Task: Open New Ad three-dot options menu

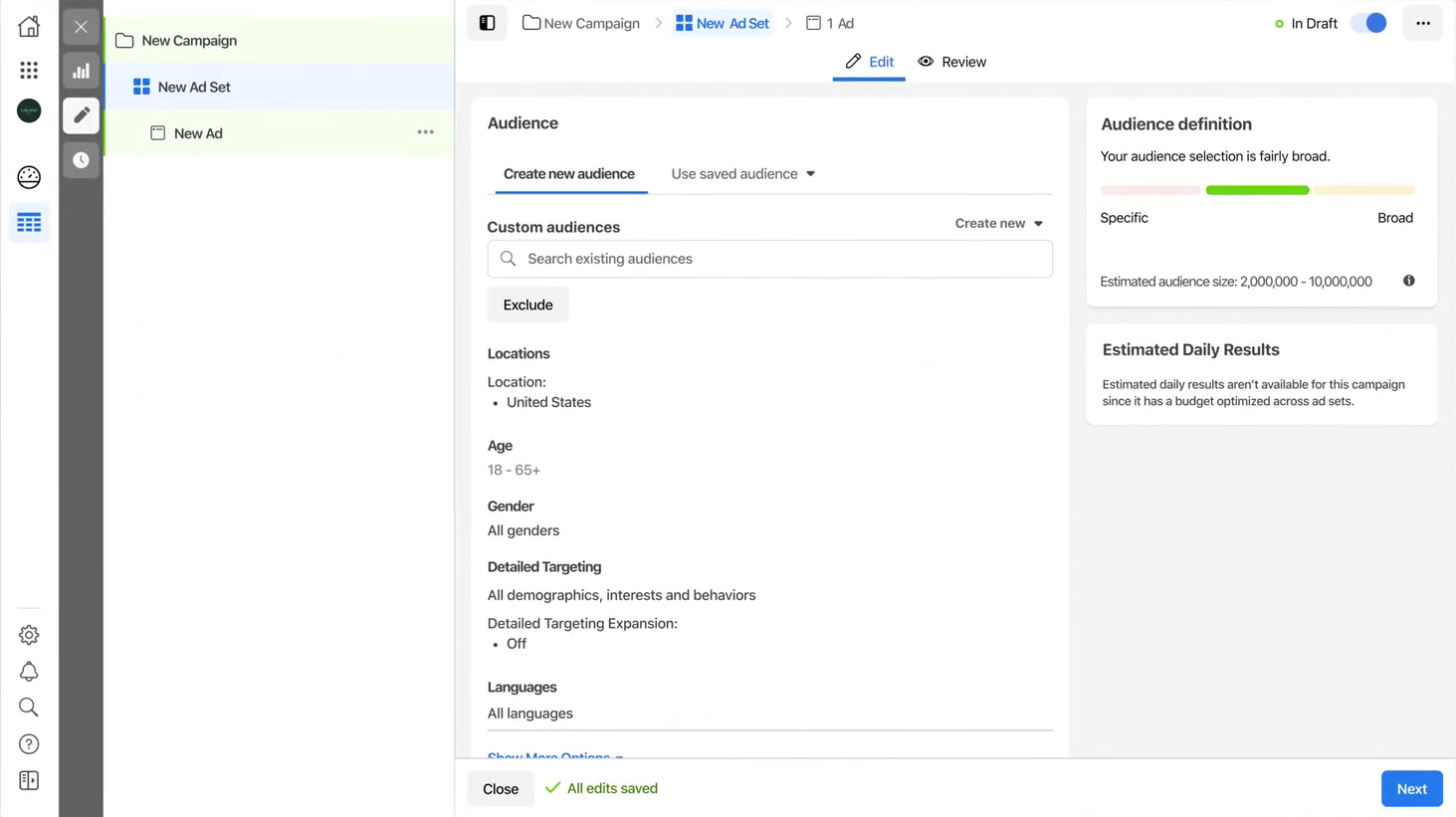Action: coord(425,132)
